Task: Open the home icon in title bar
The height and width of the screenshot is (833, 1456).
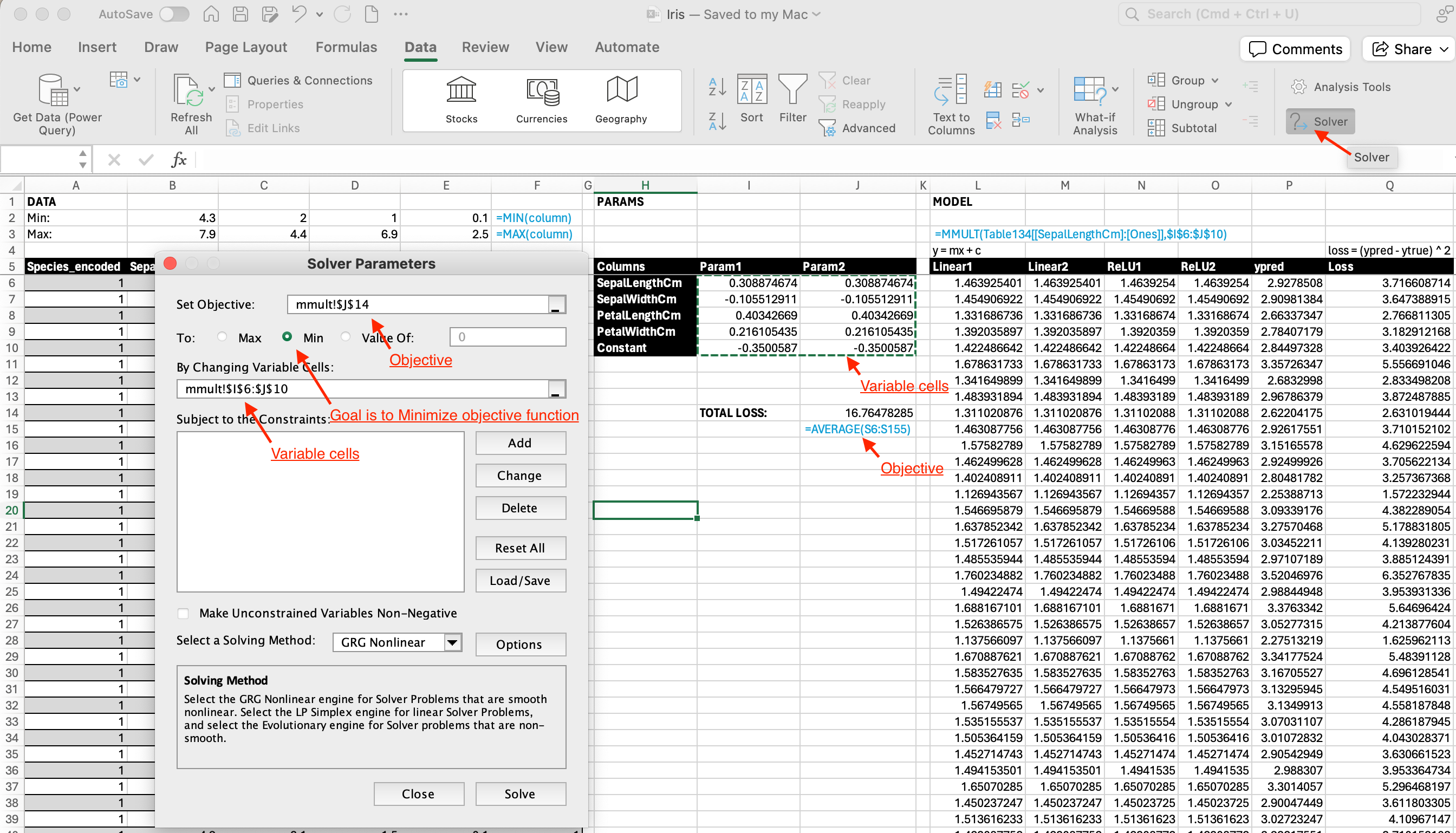Action: tap(211, 14)
